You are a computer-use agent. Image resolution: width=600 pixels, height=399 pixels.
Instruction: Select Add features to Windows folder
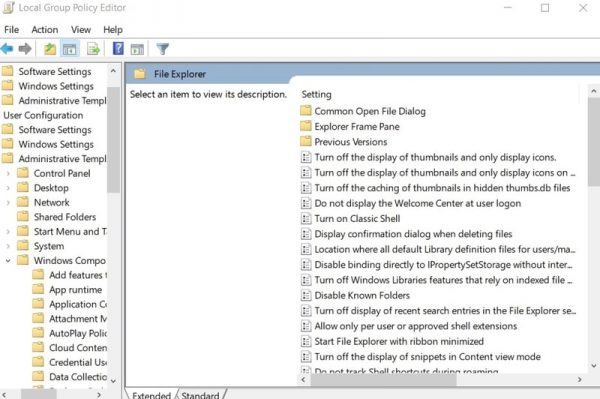click(x=78, y=275)
